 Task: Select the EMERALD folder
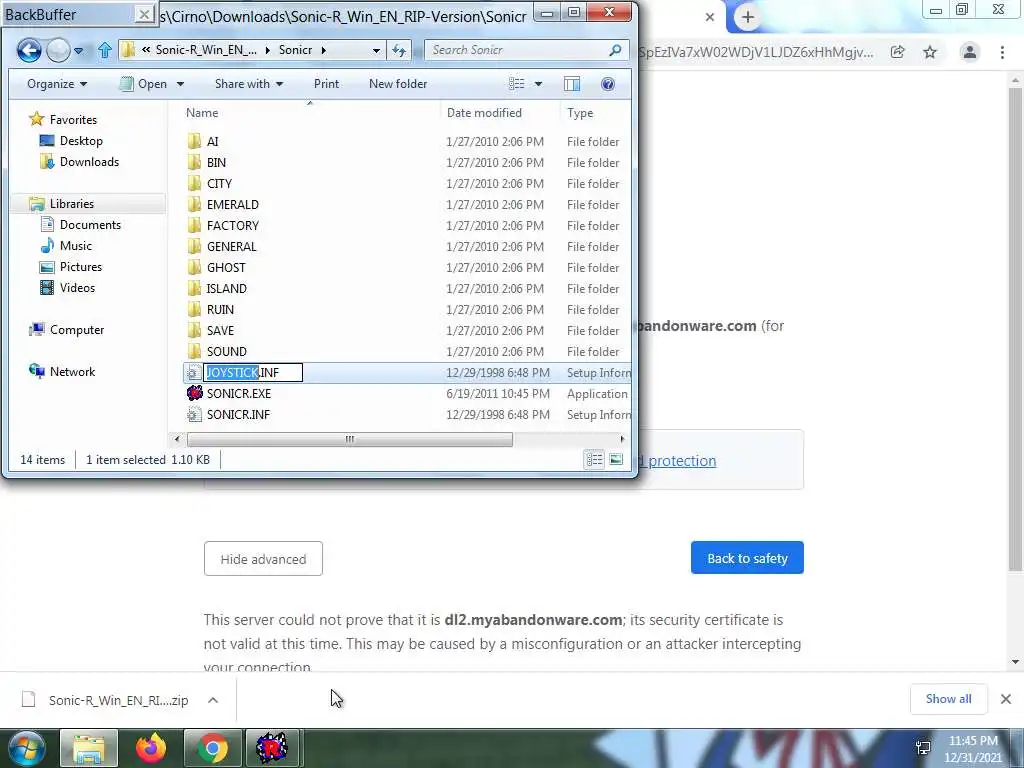(x=232, y=204)
